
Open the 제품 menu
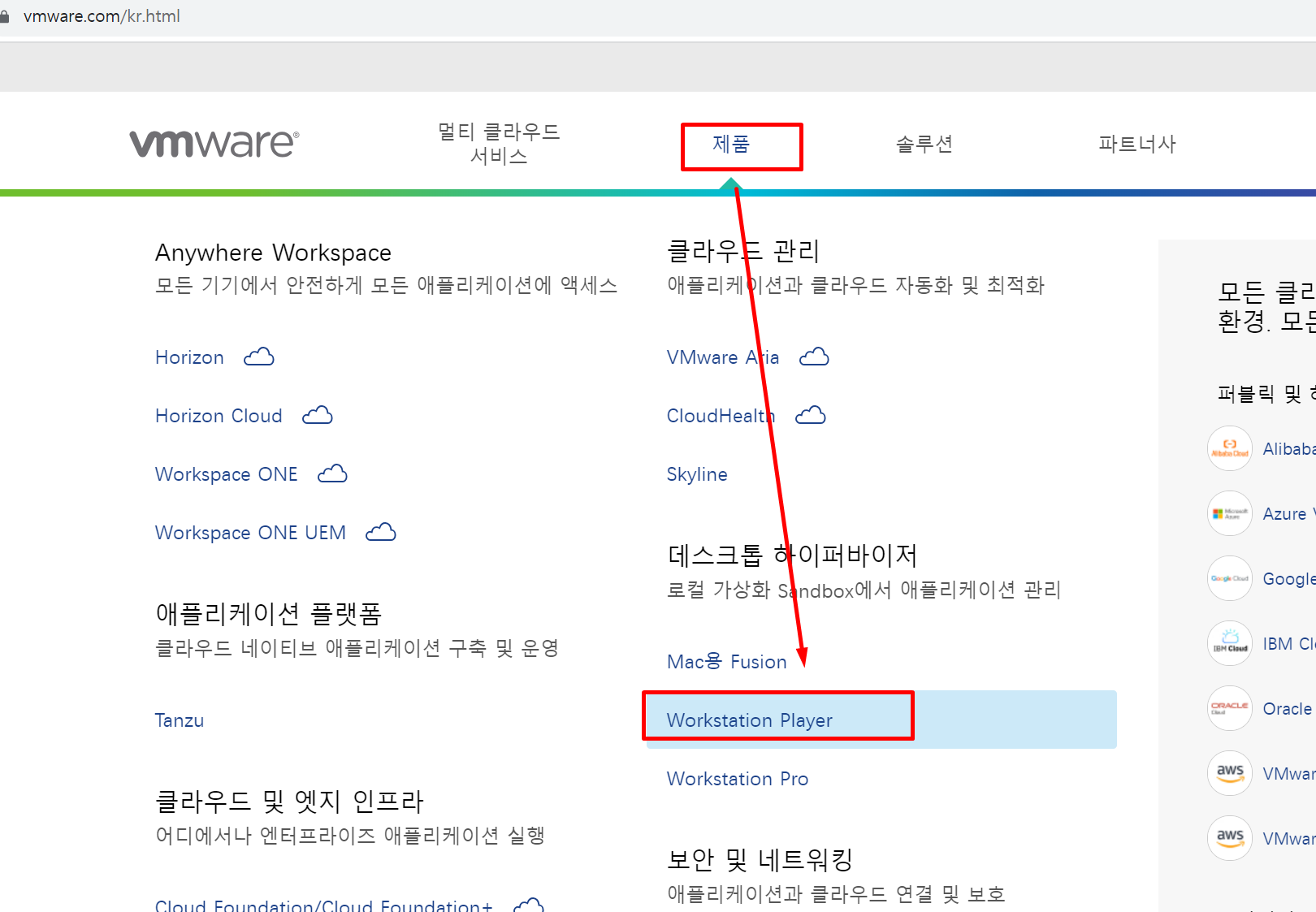coord(731,145)
